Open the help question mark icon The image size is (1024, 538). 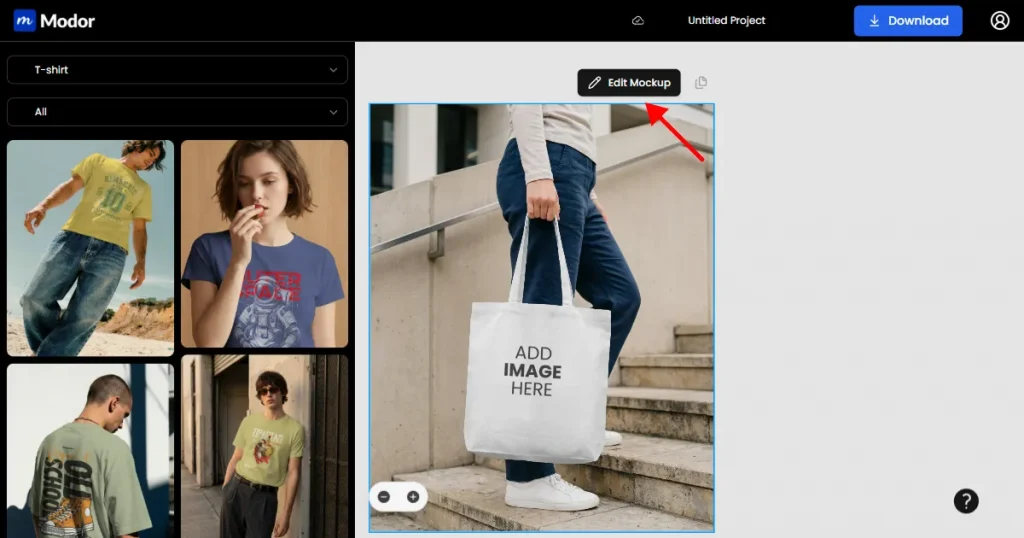tap(965, 501)
